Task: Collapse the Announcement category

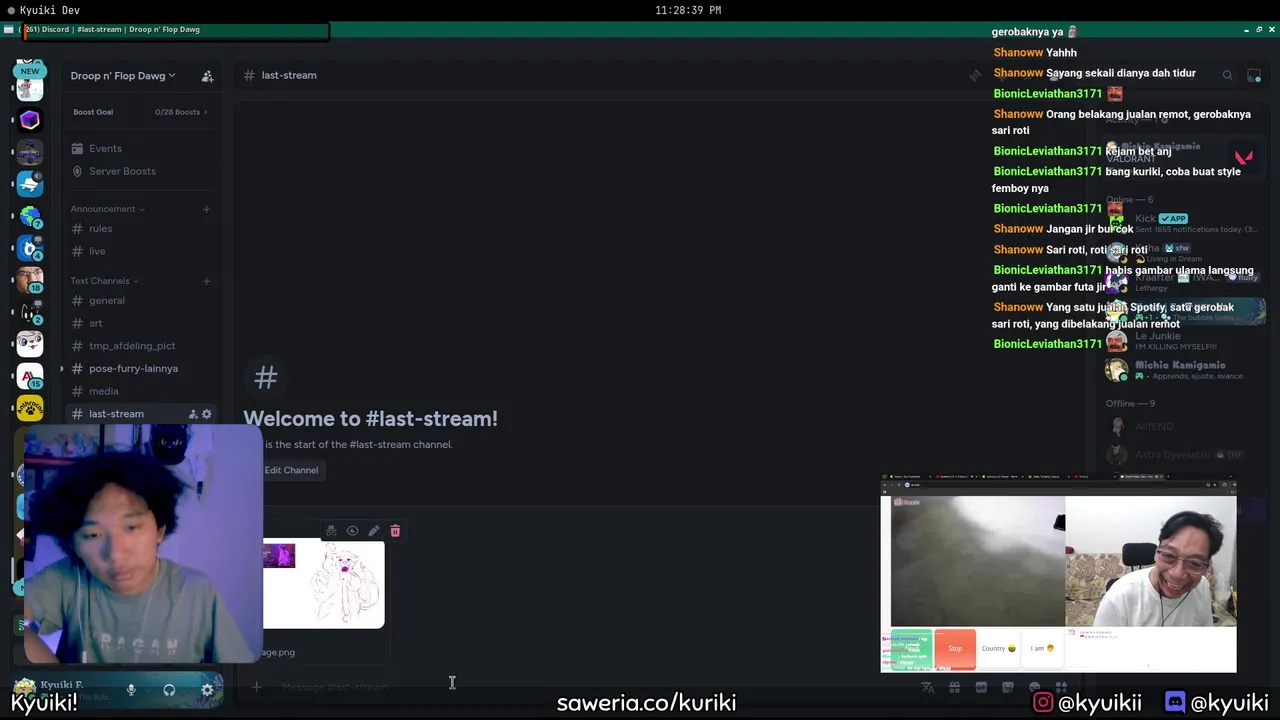Action: pos(107,209)
